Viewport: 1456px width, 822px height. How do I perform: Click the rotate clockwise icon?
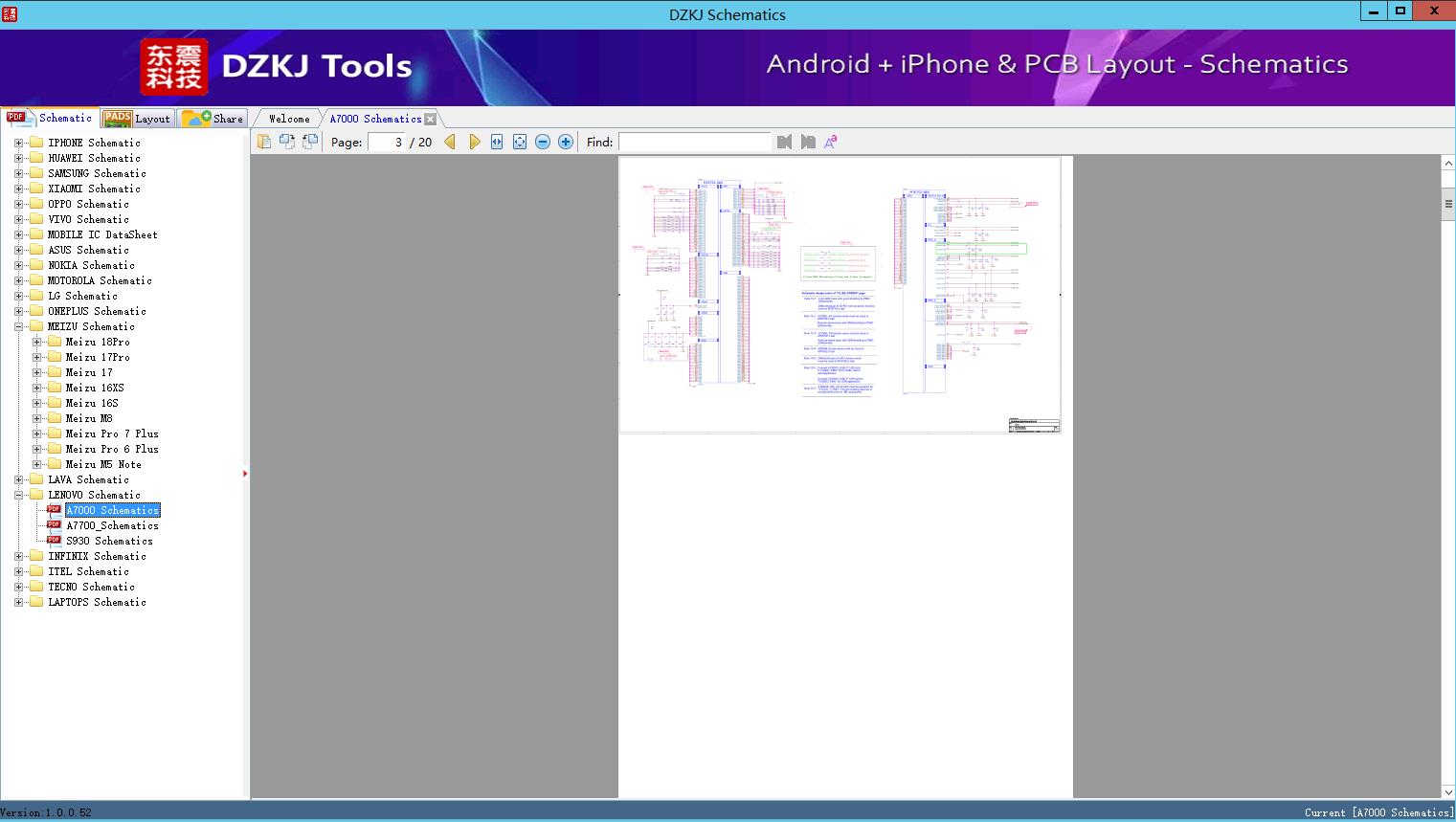pyautogui.click(x=309, y=142)
